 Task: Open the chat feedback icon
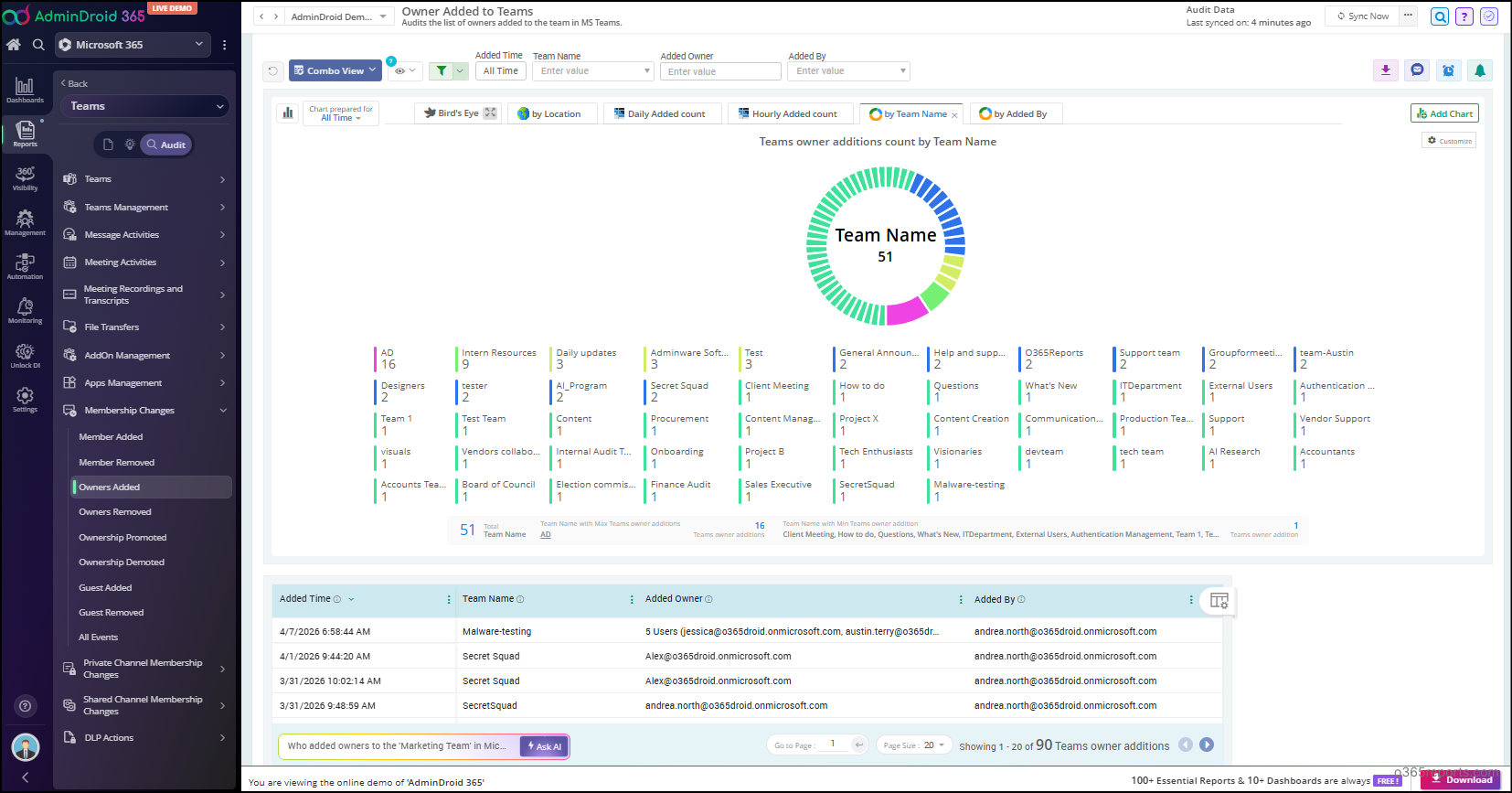pos(1417,70)
